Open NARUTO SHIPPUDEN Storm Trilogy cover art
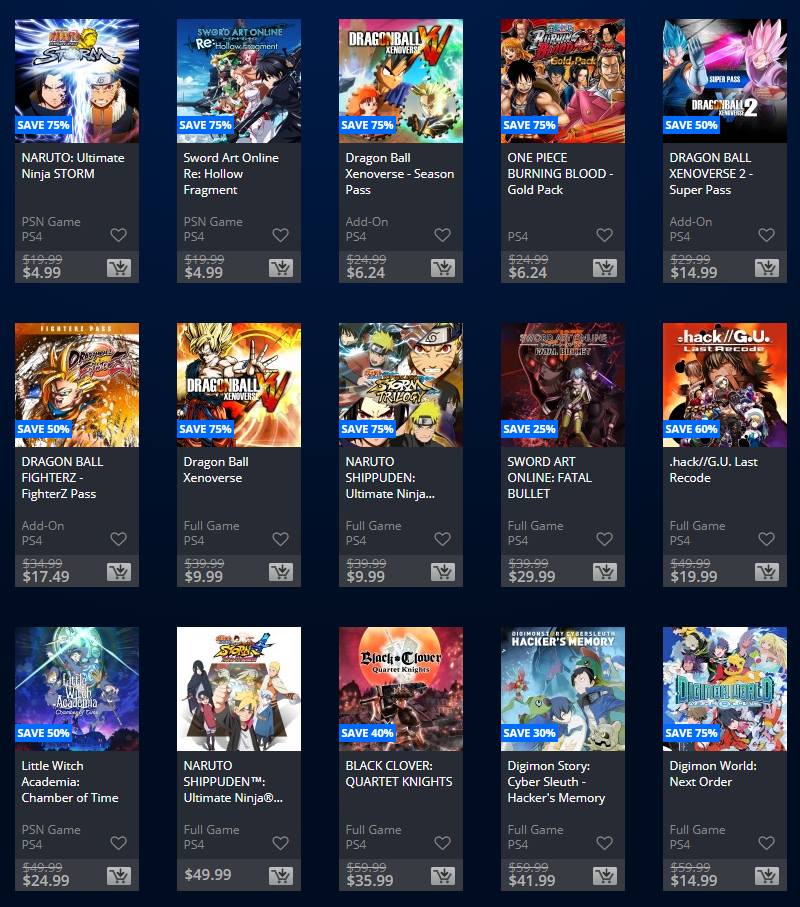 tap(401, 385)
